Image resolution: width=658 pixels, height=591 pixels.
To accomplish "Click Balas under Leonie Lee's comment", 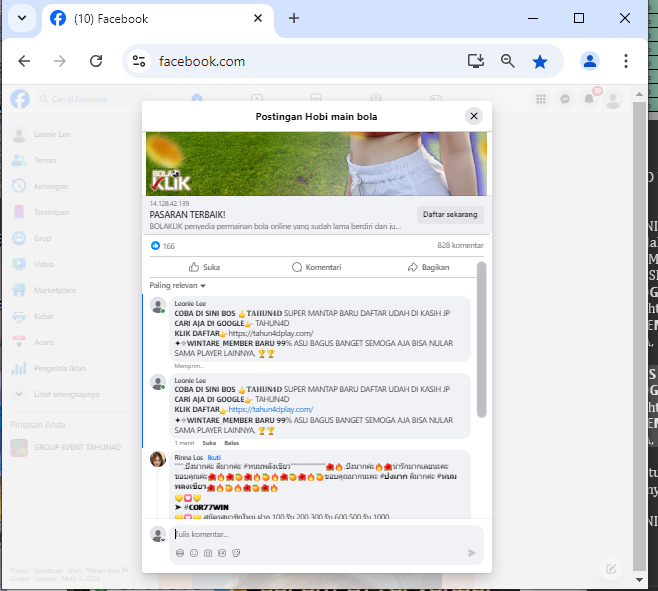I will click(x=231, y=443).
